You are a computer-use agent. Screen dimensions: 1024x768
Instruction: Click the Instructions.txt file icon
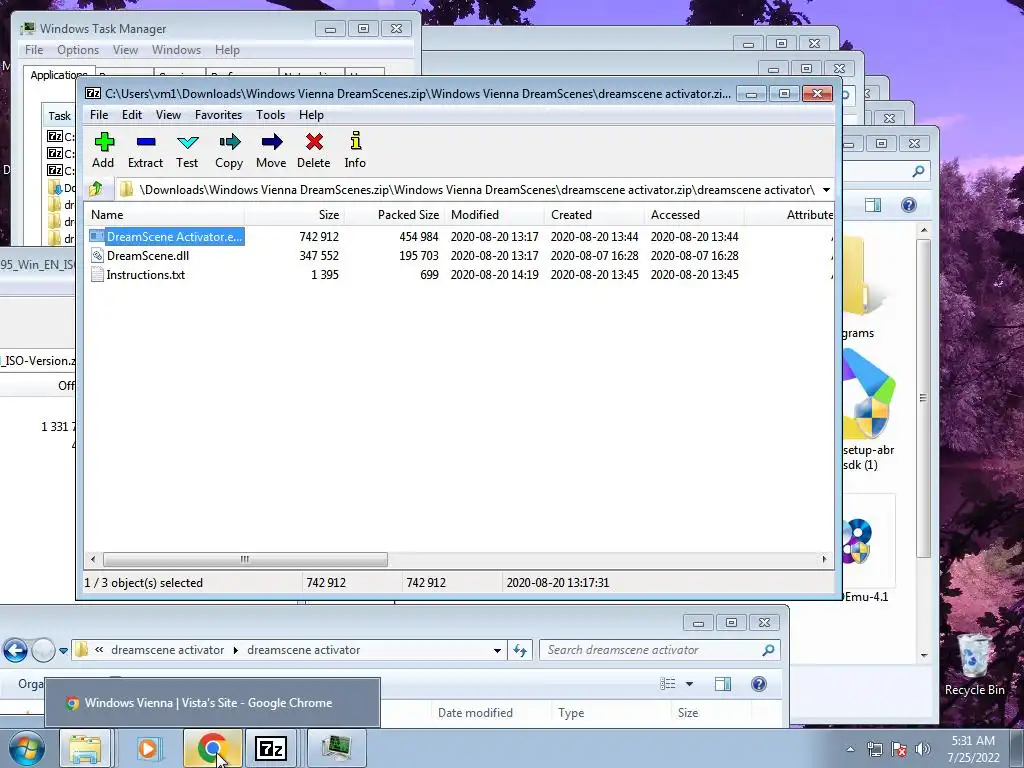click(97, 274)
